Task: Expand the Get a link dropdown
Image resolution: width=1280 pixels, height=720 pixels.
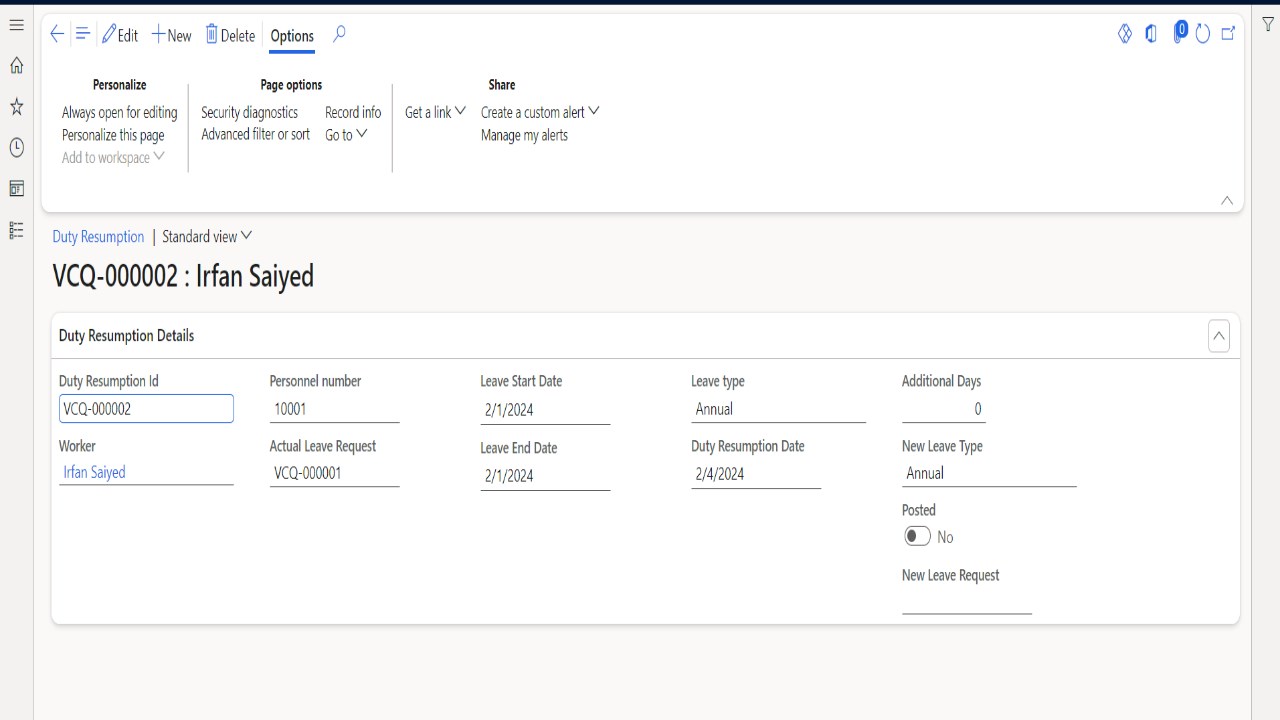Action: (x=435, y=112)
